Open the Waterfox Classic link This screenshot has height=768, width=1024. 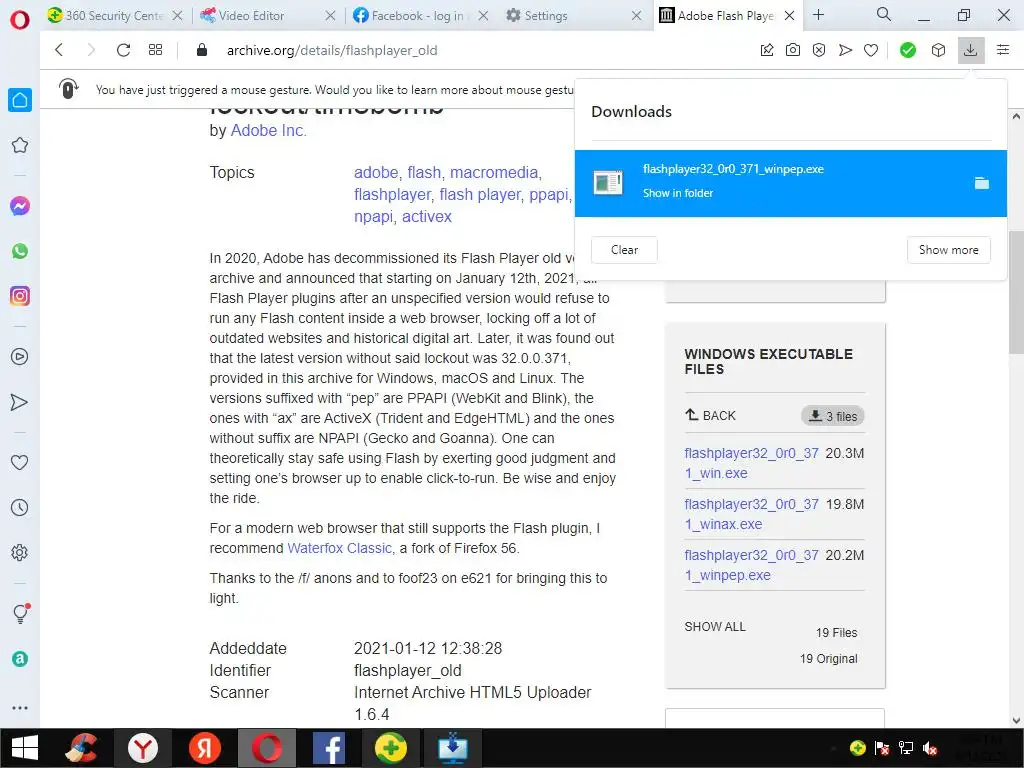coord(340,548)
